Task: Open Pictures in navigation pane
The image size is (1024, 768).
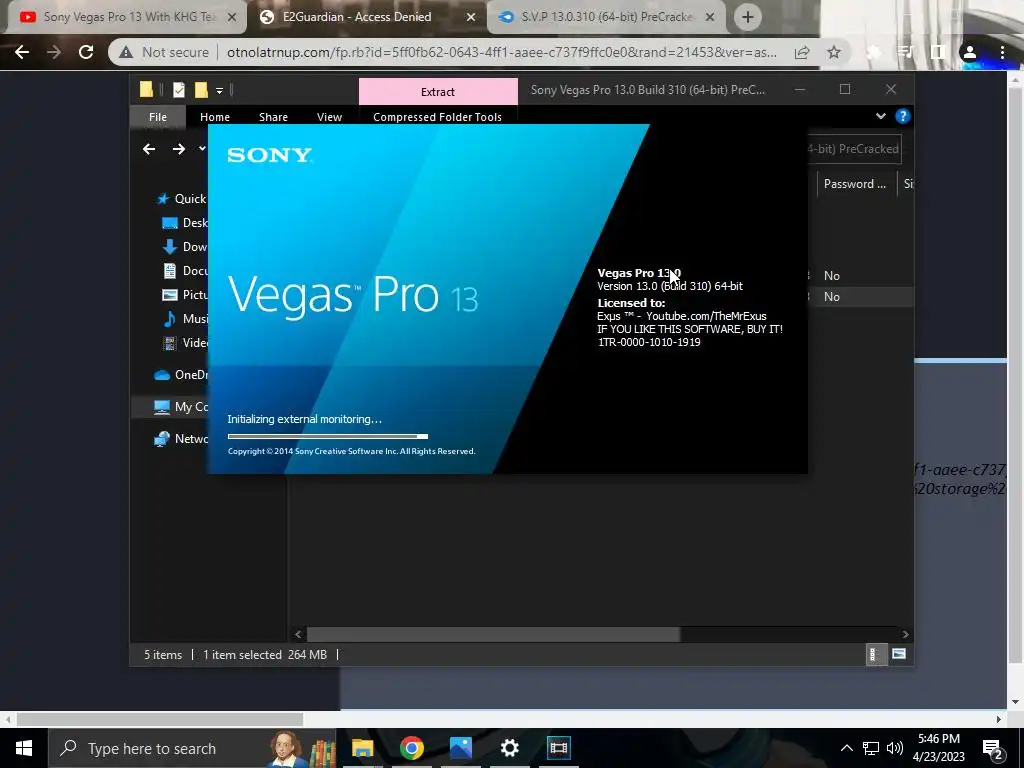Action: click(x=185, y=295)
